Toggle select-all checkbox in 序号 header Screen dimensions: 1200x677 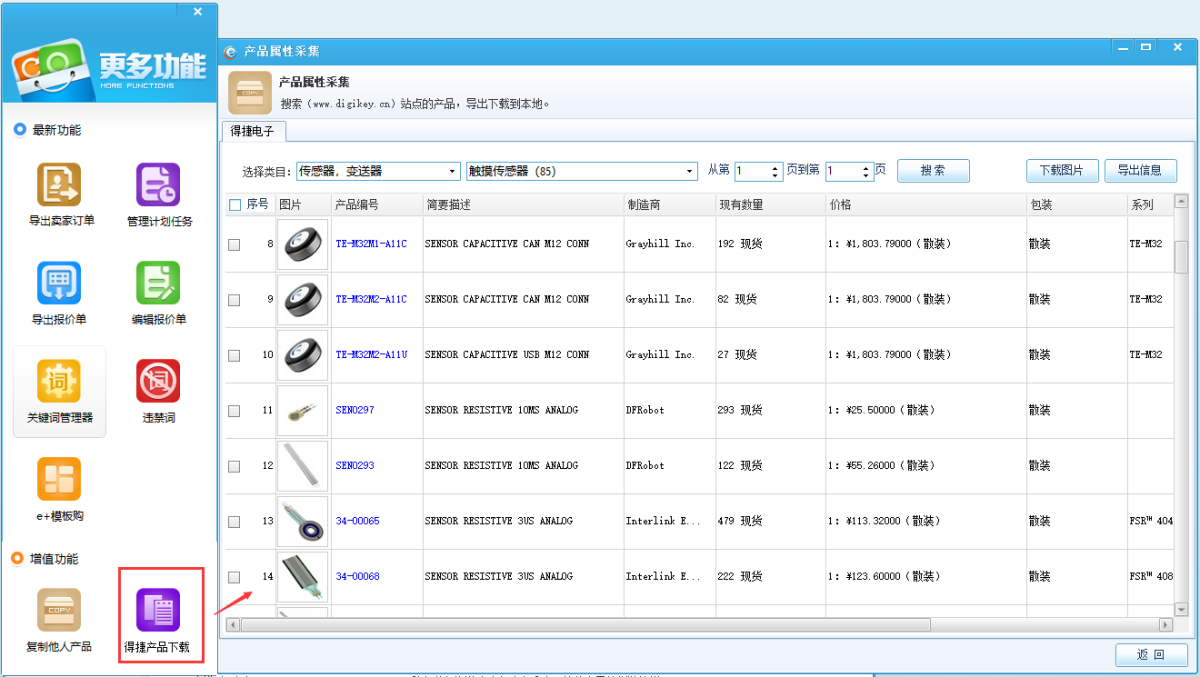click(x=235, y=205)
